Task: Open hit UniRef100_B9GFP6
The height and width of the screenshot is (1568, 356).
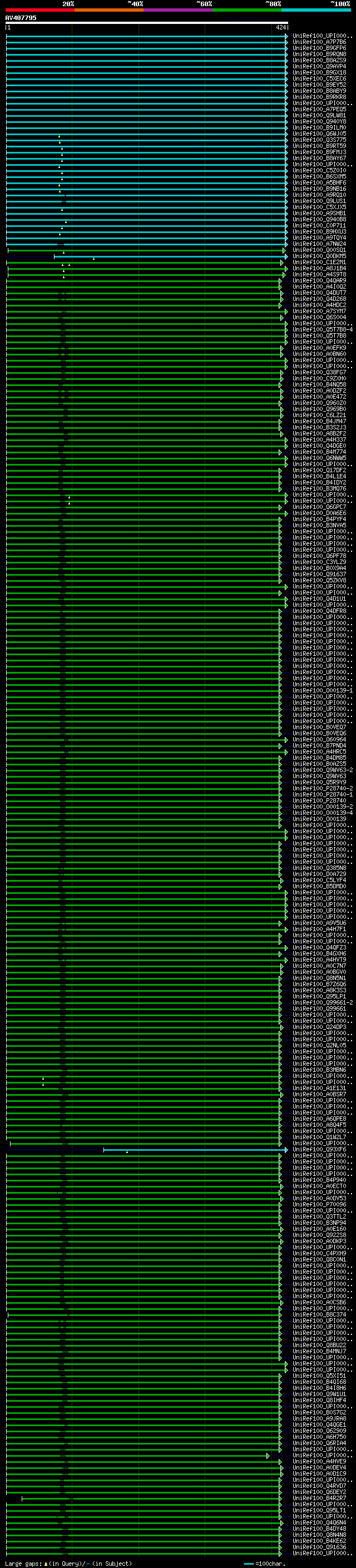Action: click(319, 48)
